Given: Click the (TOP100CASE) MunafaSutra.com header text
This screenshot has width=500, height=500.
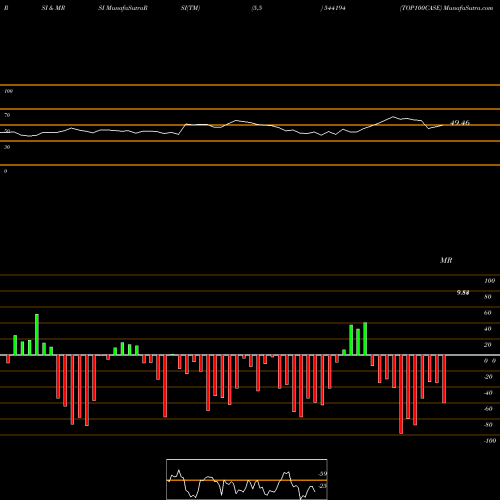Looking at the screenshot, I should point(446,8).
